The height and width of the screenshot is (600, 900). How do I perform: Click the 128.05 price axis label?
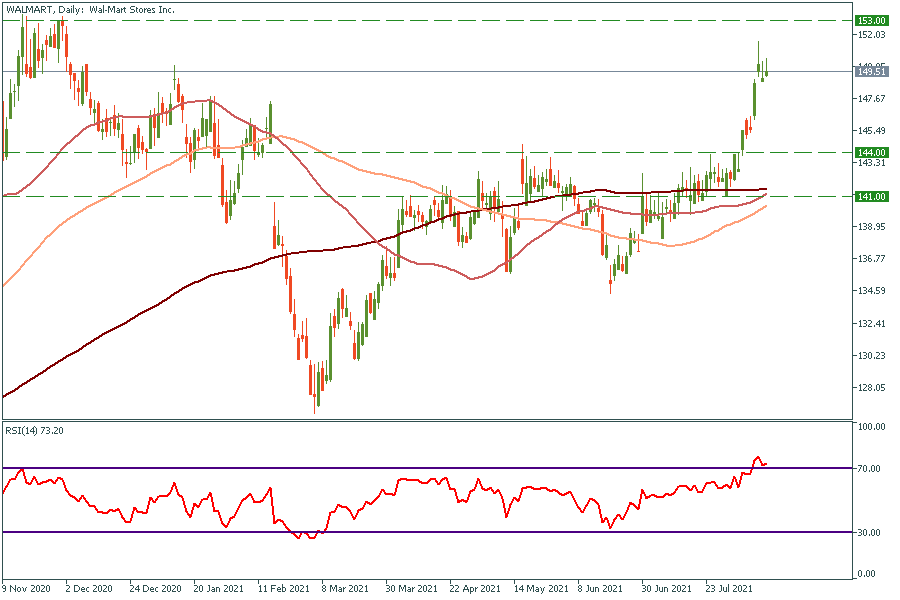point(873,388)
